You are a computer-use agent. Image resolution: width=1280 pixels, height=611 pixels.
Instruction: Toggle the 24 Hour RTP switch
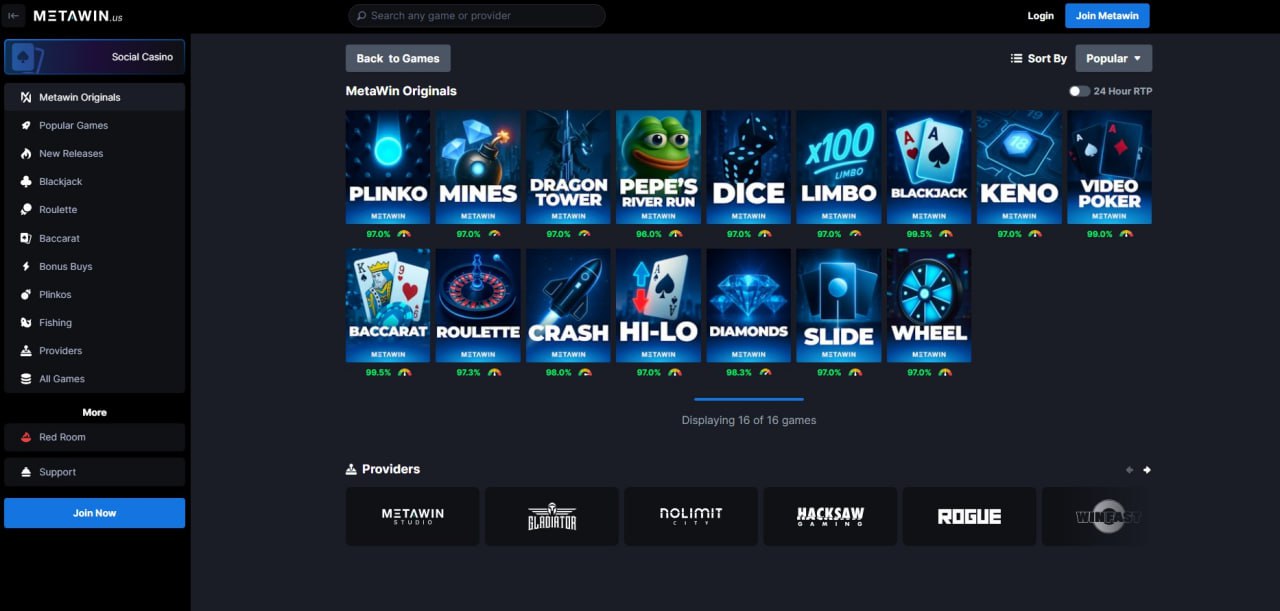[1079, 91]
